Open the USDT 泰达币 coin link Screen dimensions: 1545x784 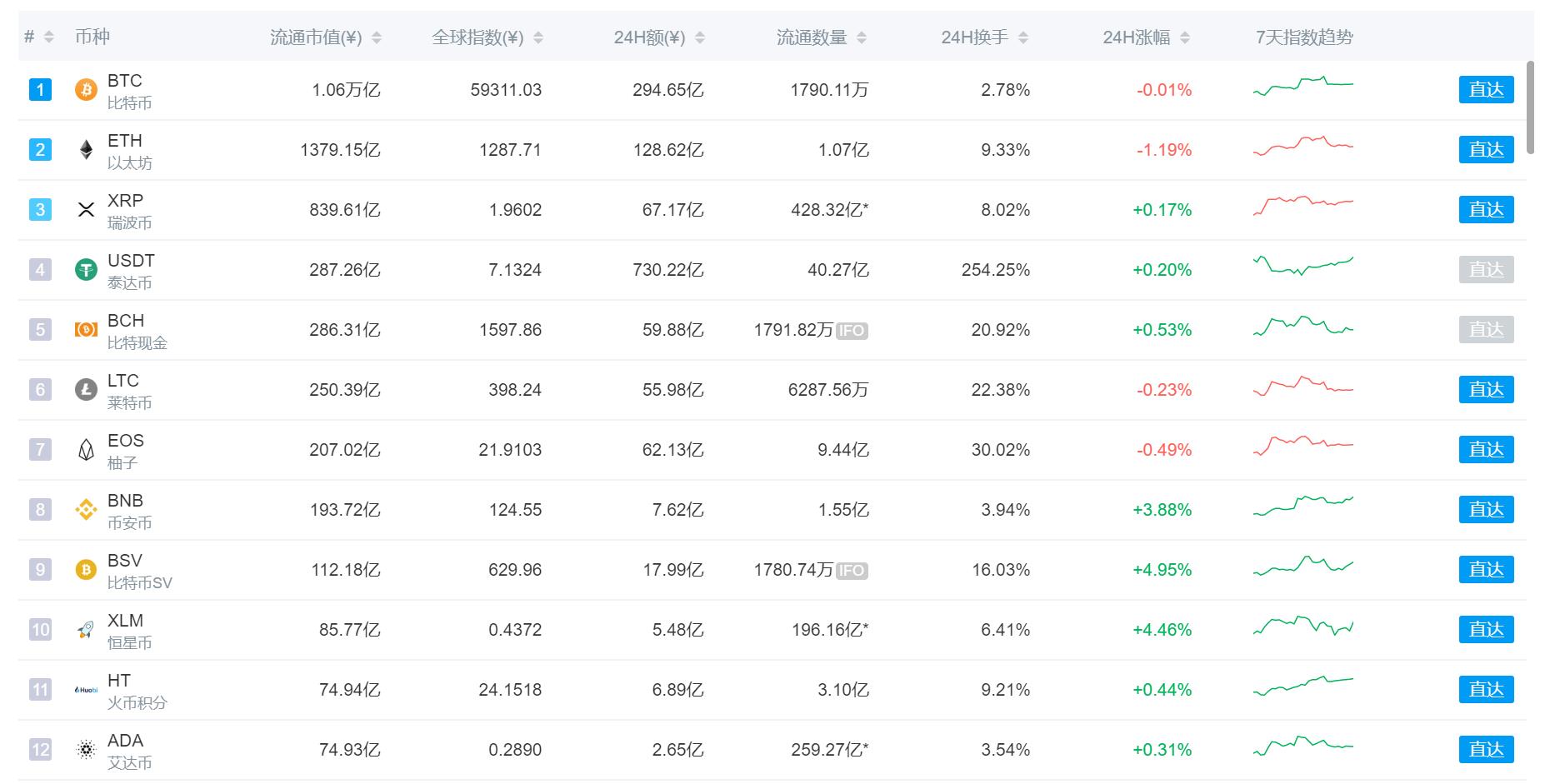click(131, 271)
